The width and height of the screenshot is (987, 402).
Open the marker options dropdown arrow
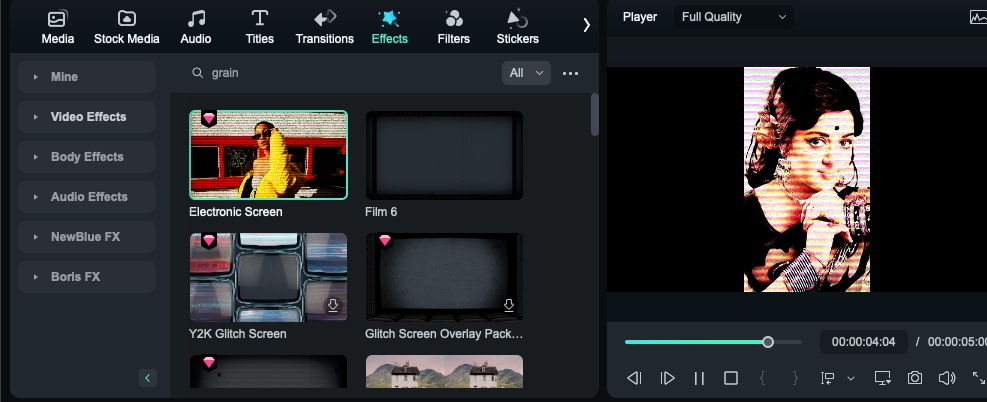tap(851, 378)
